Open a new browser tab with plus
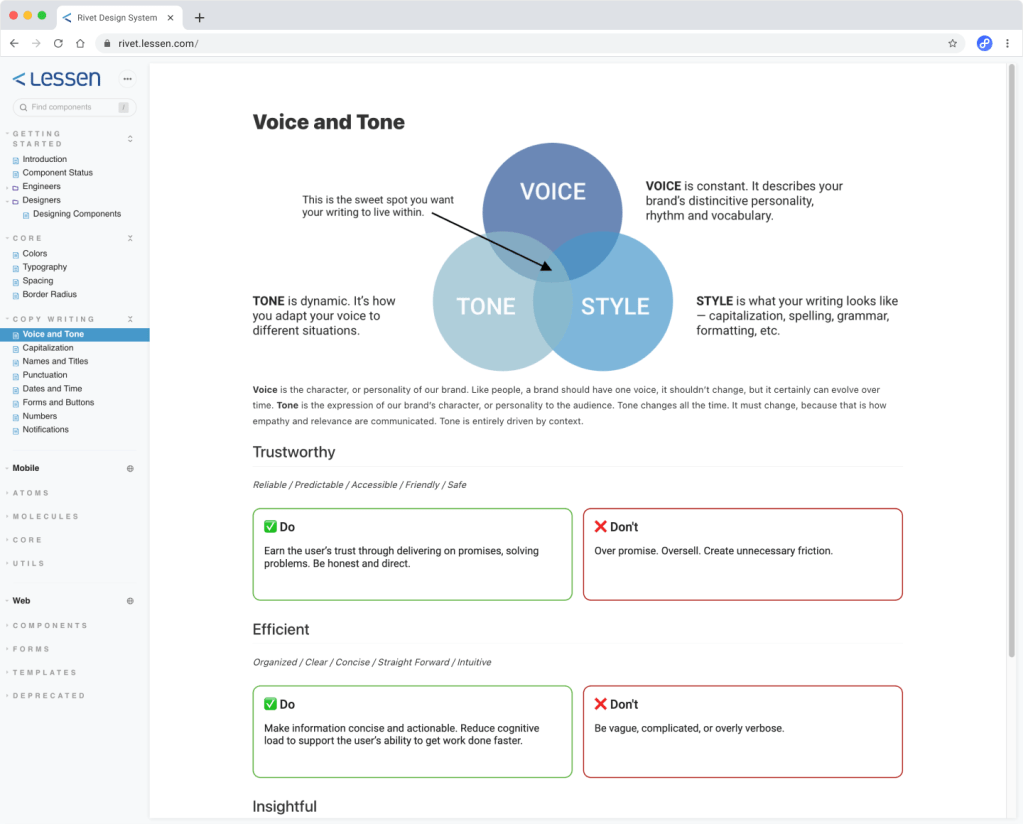 200,17
